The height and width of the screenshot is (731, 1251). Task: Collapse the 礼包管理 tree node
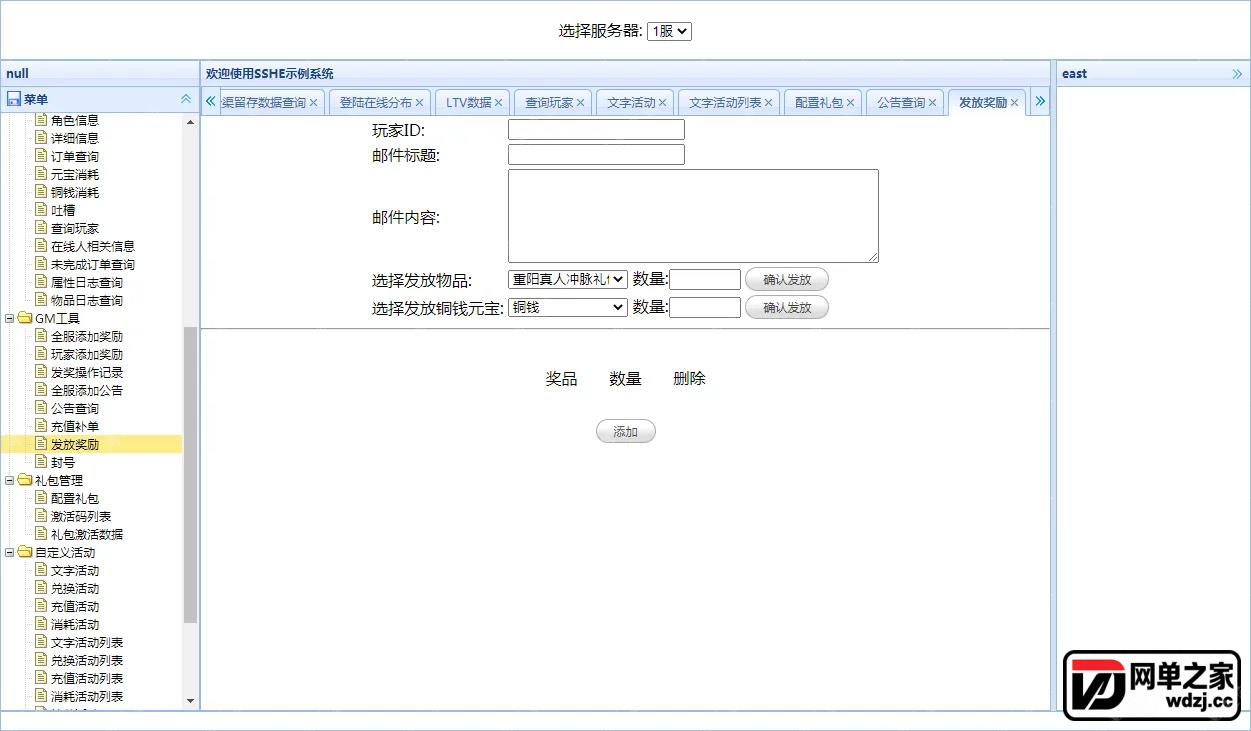click(x=10, y=480)
